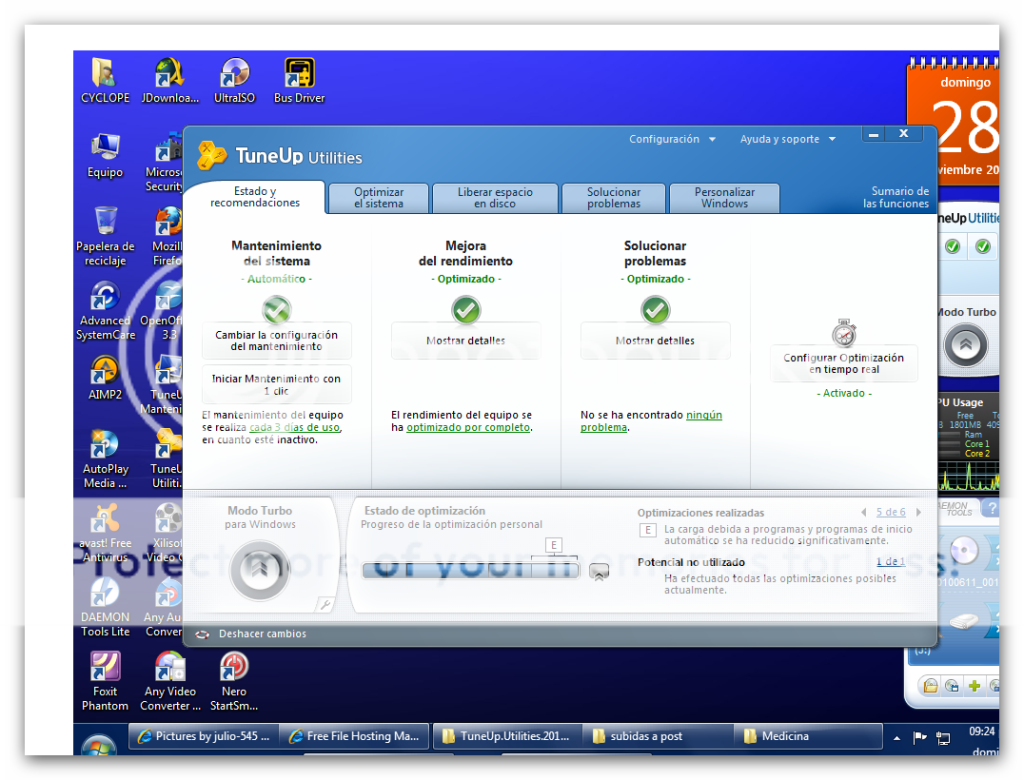
Task: Open AutoPlay Media desktop shortcut
Action: (104, 459)
